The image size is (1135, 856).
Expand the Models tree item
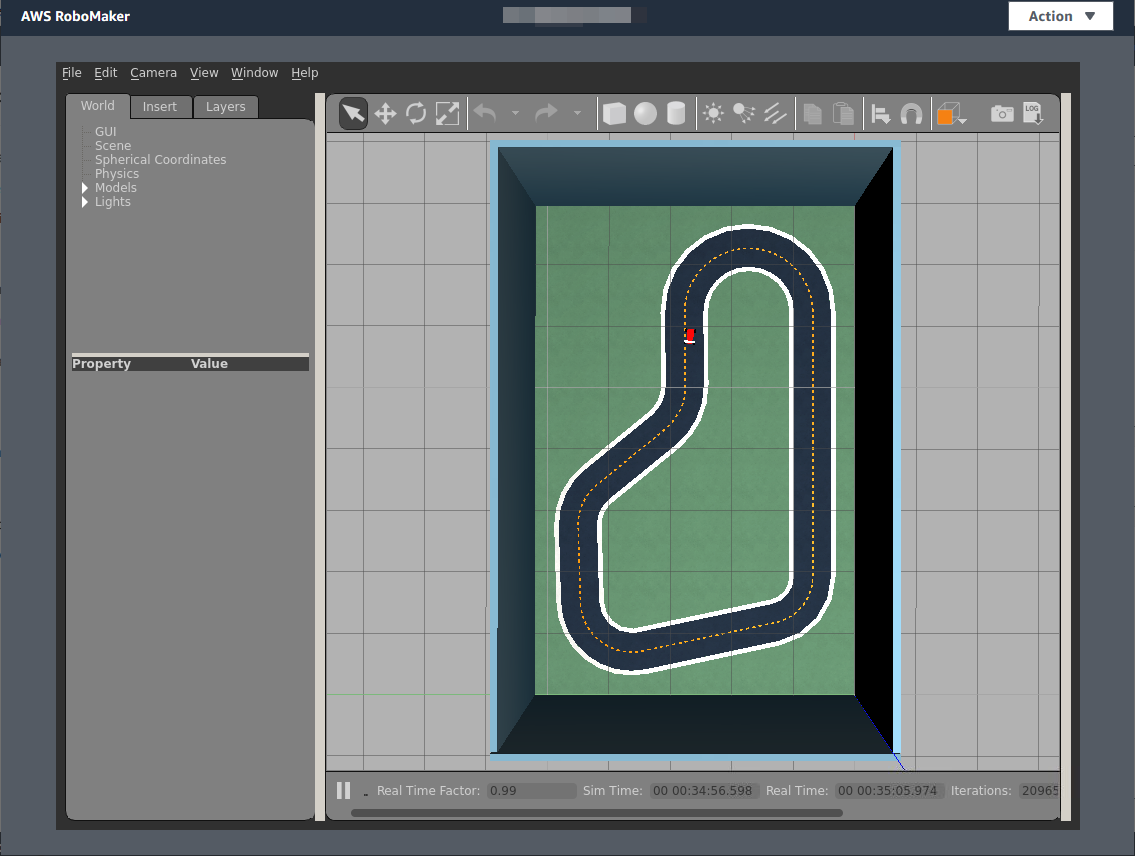pyautogui.click(x=86, y=187)
